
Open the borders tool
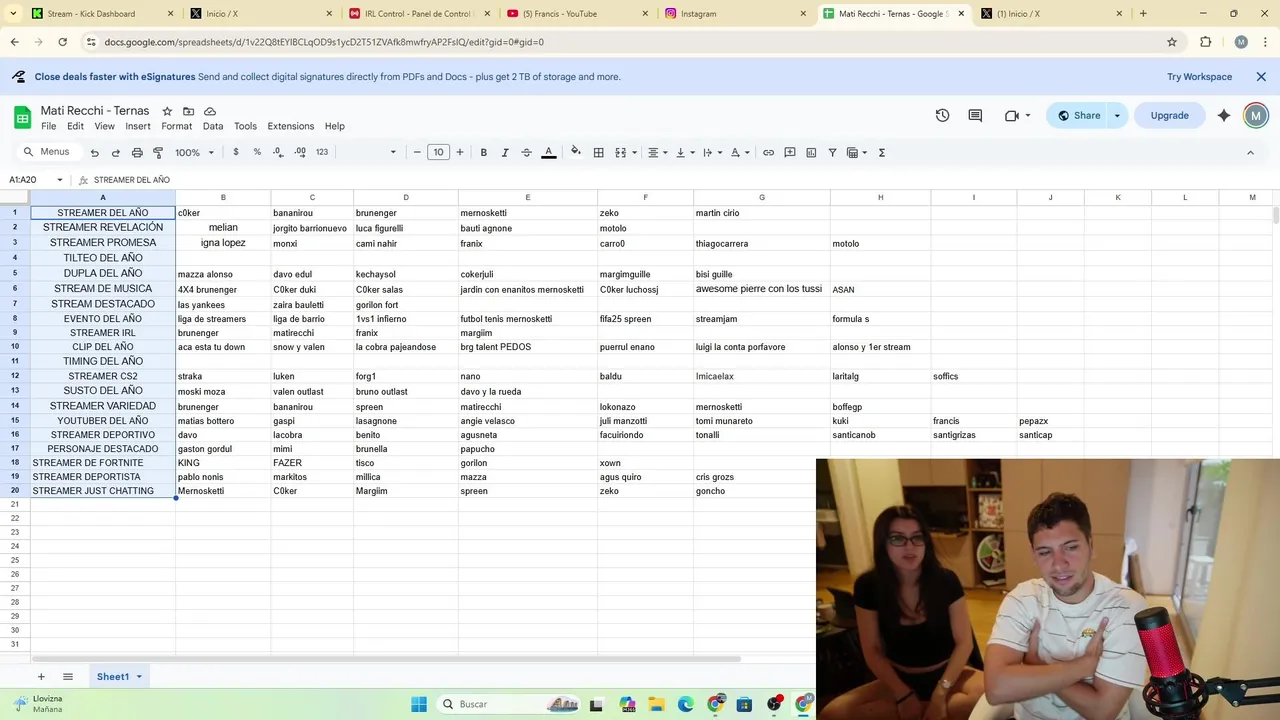point(598,152)
